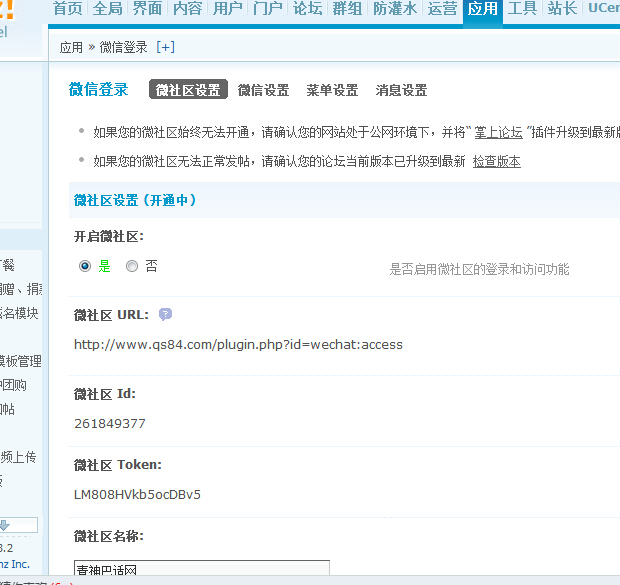Click the help icon beside 微社区 URL

[165, 314]
